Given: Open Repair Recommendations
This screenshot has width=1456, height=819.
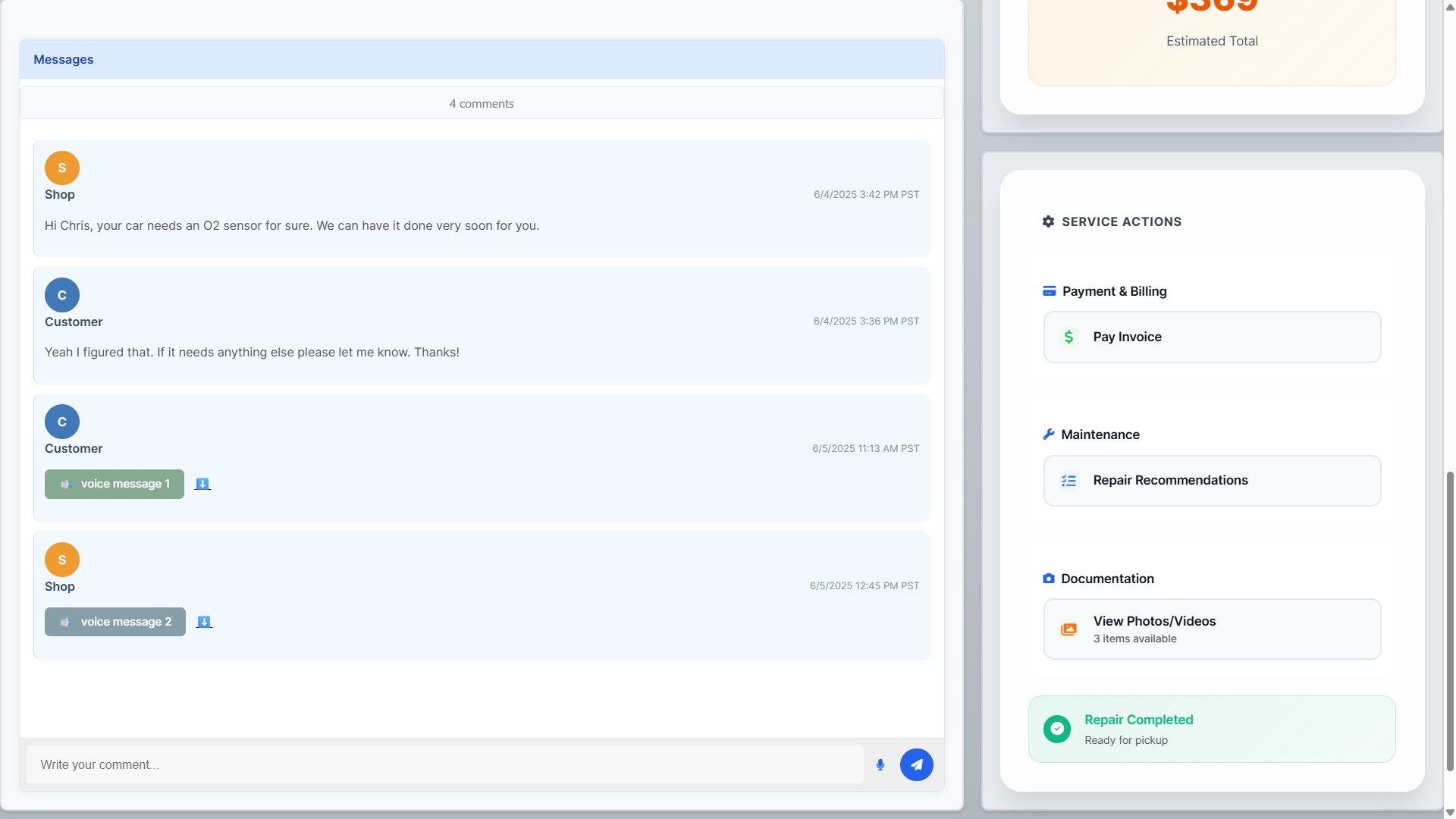Looking at the screenshot, I should [x=1211, y=480].
